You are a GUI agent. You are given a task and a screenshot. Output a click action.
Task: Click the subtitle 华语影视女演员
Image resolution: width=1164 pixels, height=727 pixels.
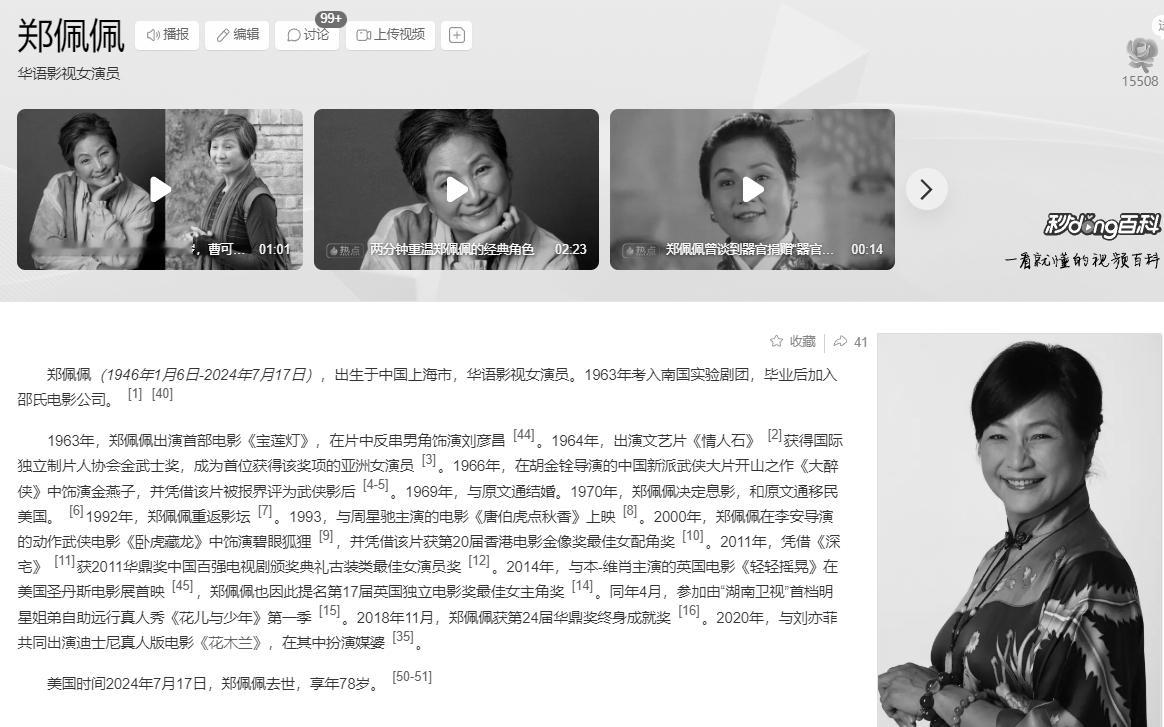[x=68, y=74]
